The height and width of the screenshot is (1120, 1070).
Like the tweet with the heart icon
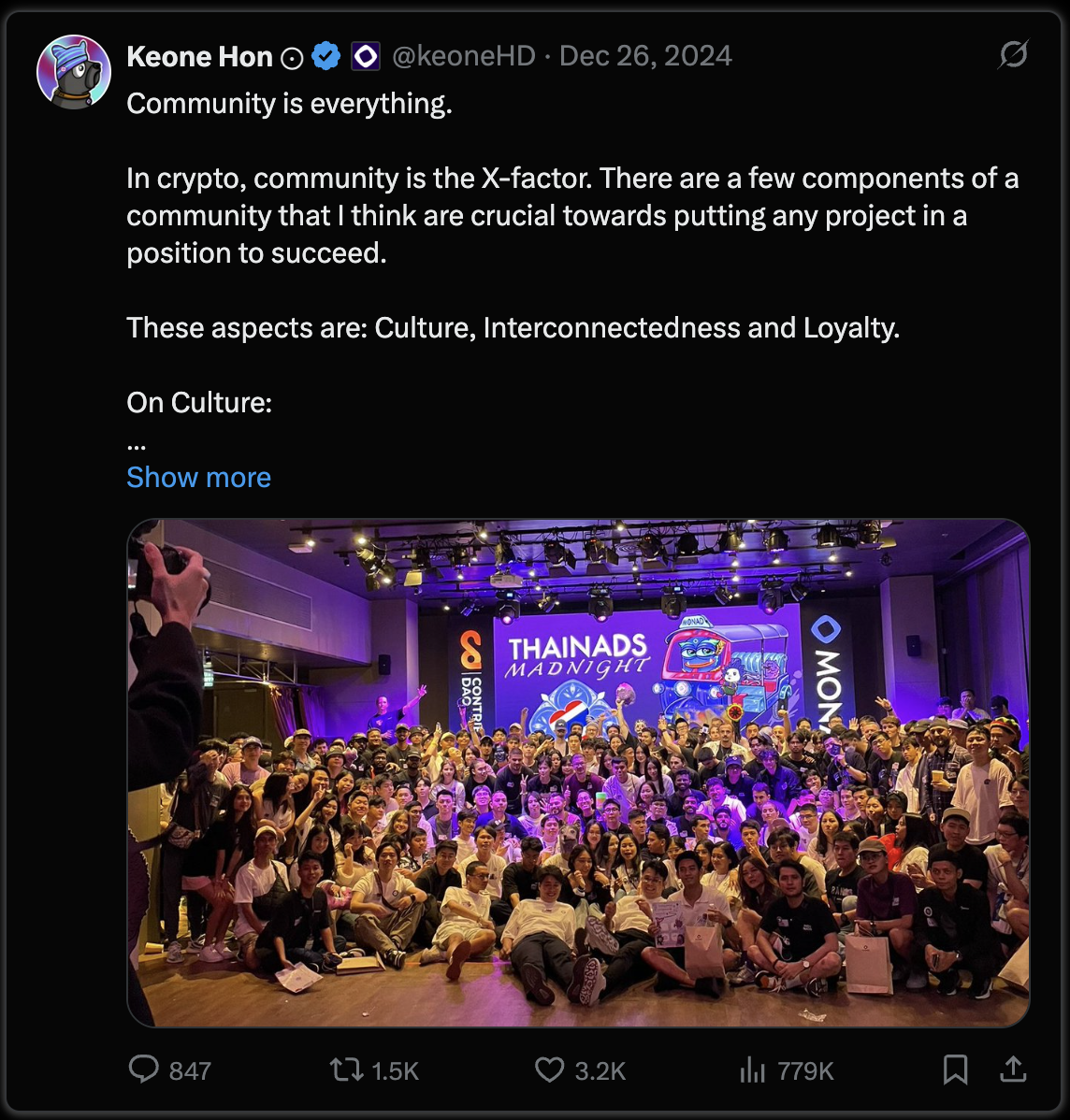550,1070
